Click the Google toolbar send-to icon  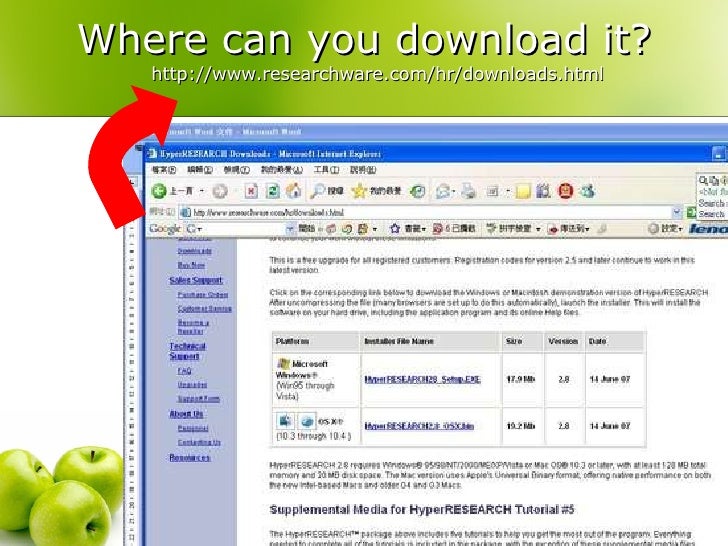pyautogui.click(x=552, y=229)
